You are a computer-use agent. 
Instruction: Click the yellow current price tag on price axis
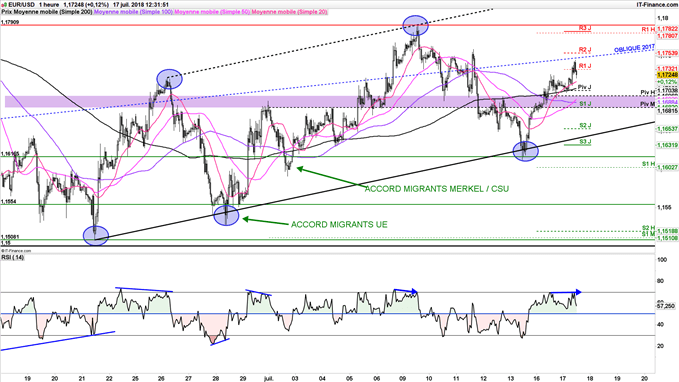(x=667, y=75)
